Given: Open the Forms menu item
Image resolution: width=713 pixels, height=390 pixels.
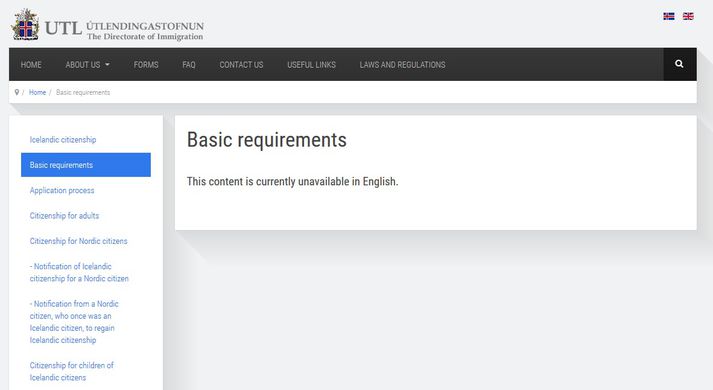Looking at the screenshot, I should pyautogui.click(x=146, y=65).
